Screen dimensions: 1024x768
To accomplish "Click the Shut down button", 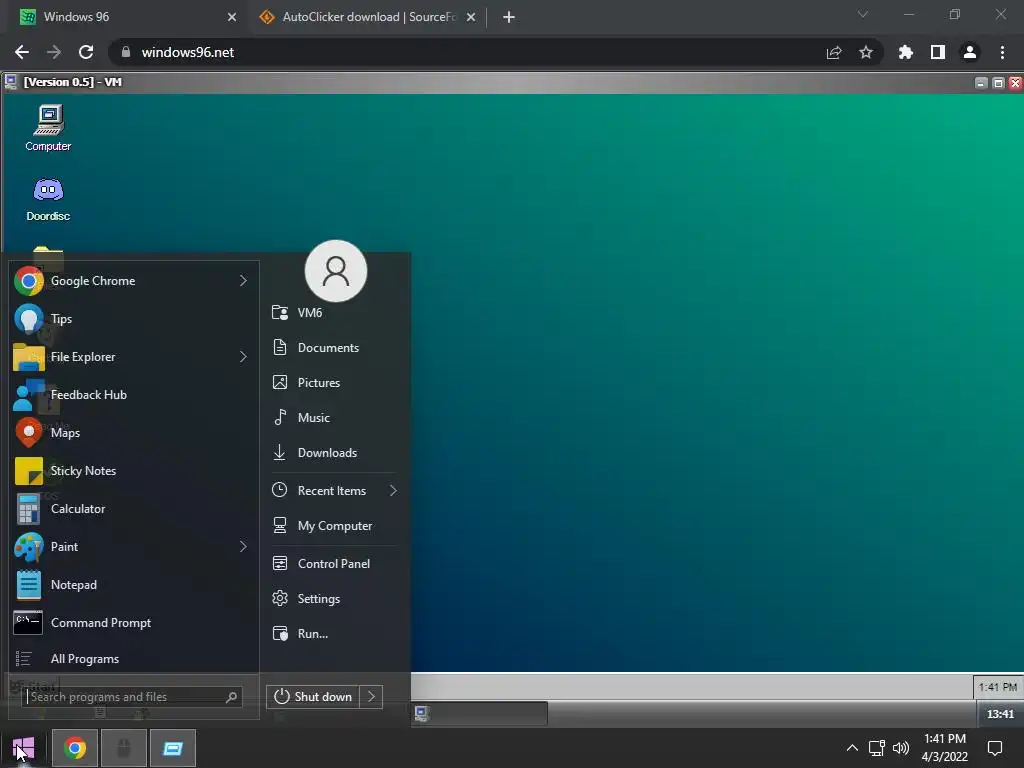I will (x=313, y=697).
